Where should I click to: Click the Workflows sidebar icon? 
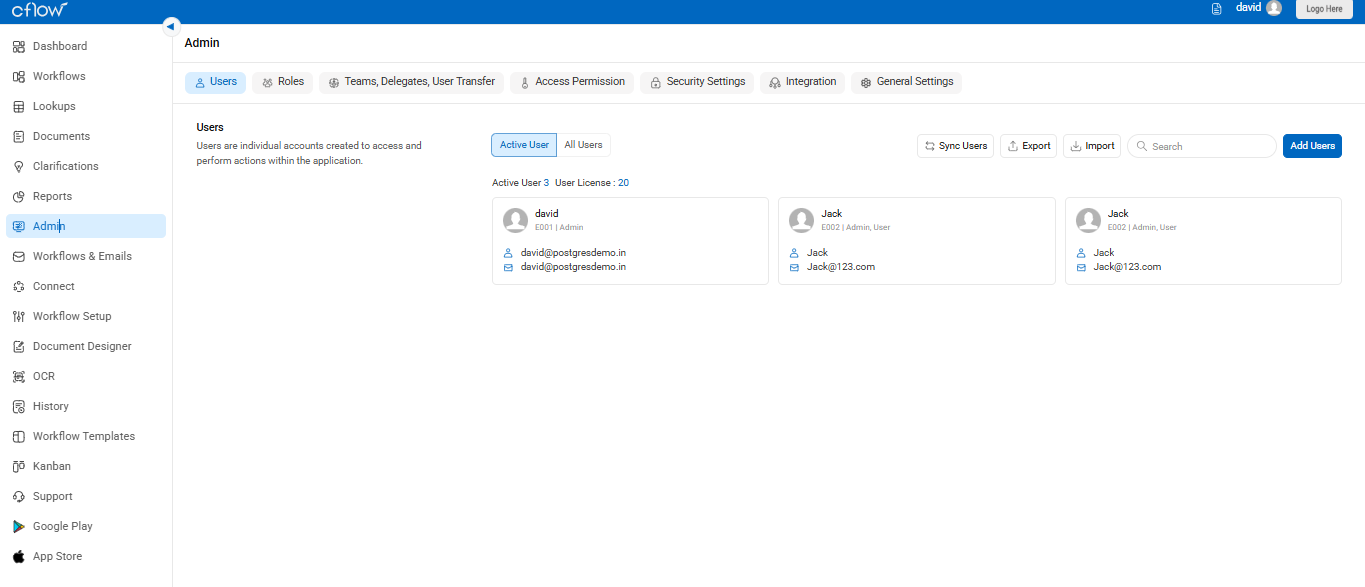(x=19, y=76)
